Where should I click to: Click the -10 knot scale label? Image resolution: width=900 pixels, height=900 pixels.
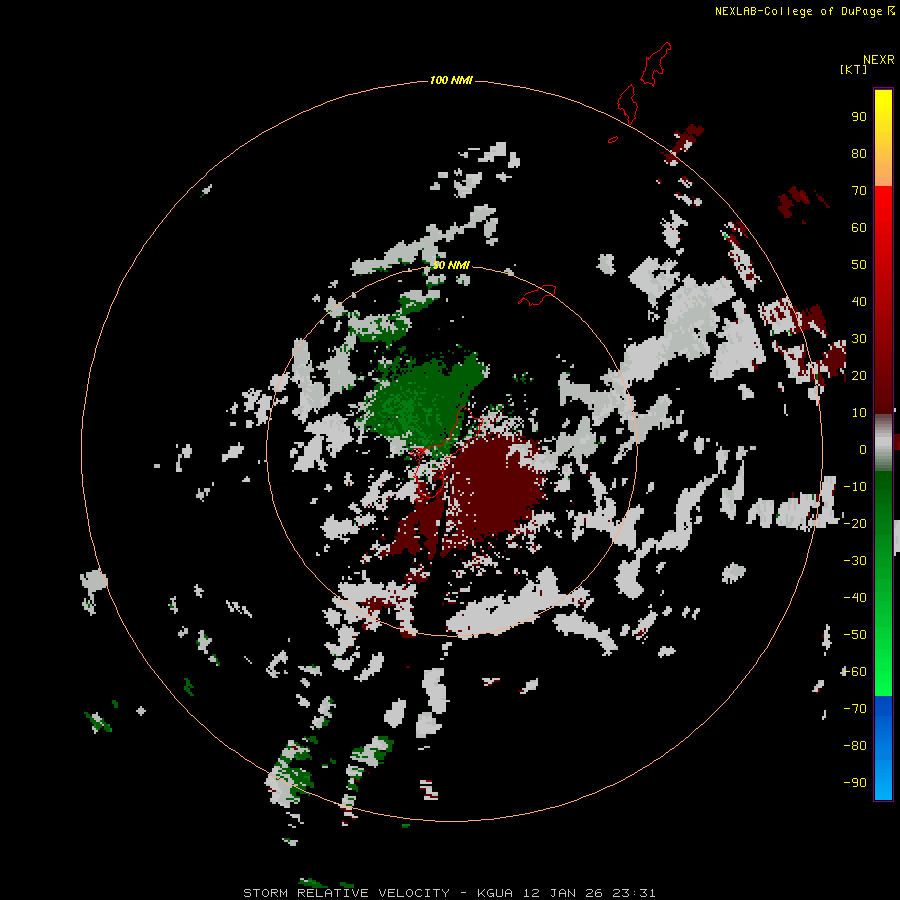[x=855, y=487]
